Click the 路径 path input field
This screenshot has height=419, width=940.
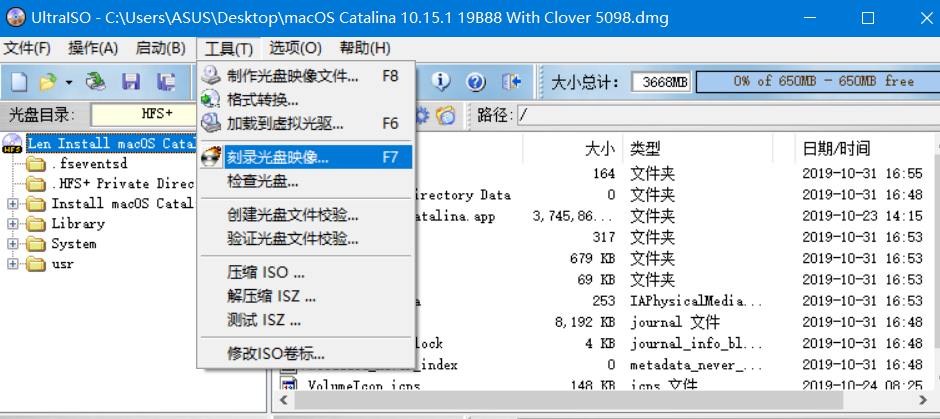(x=728, y=115)
